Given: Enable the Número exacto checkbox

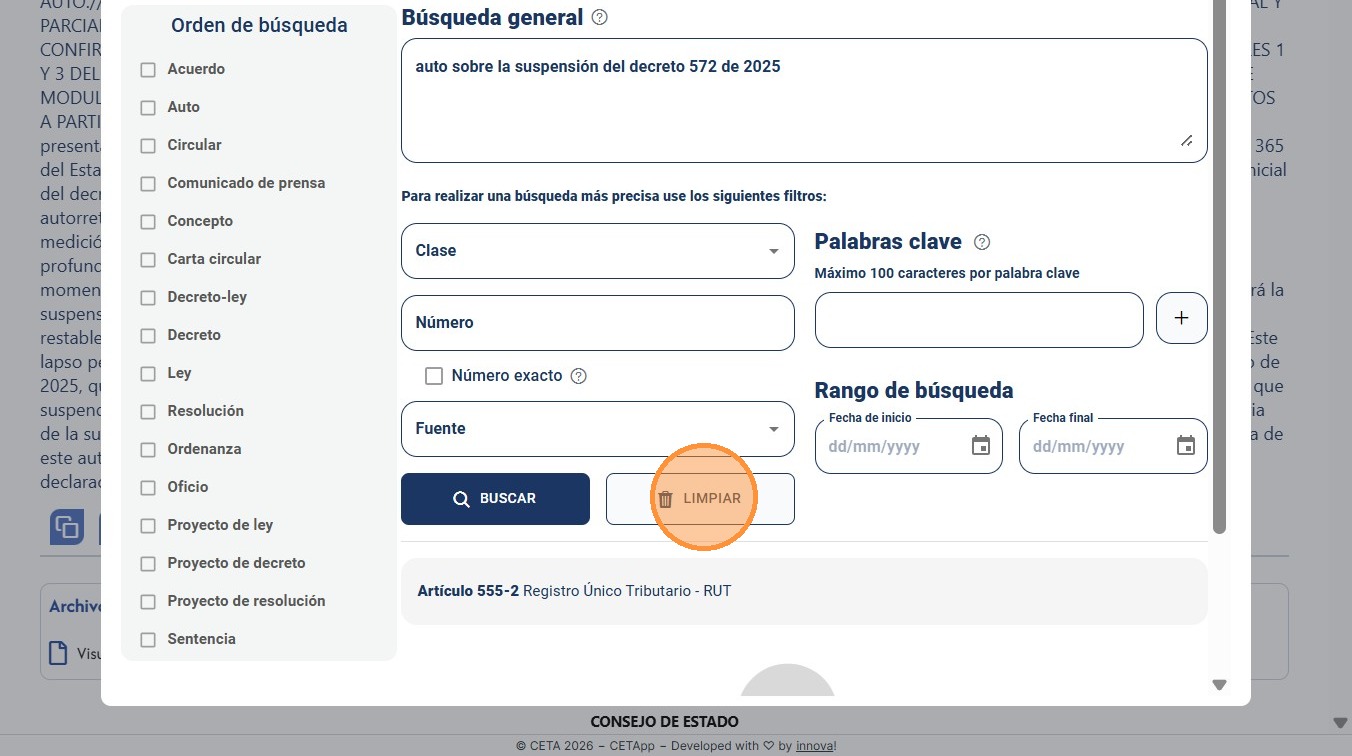Looking at the screenshot, I should (434, 376).
